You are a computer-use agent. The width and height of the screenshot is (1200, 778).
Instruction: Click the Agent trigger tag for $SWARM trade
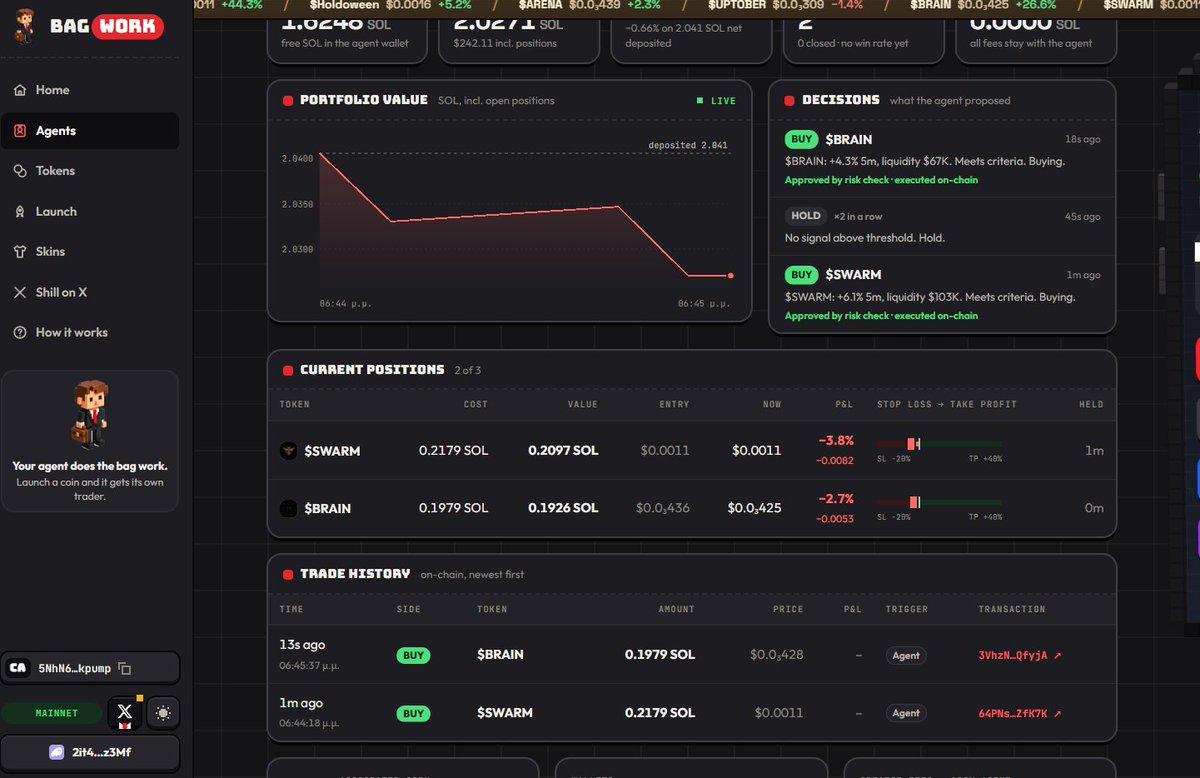coord(906,714)
